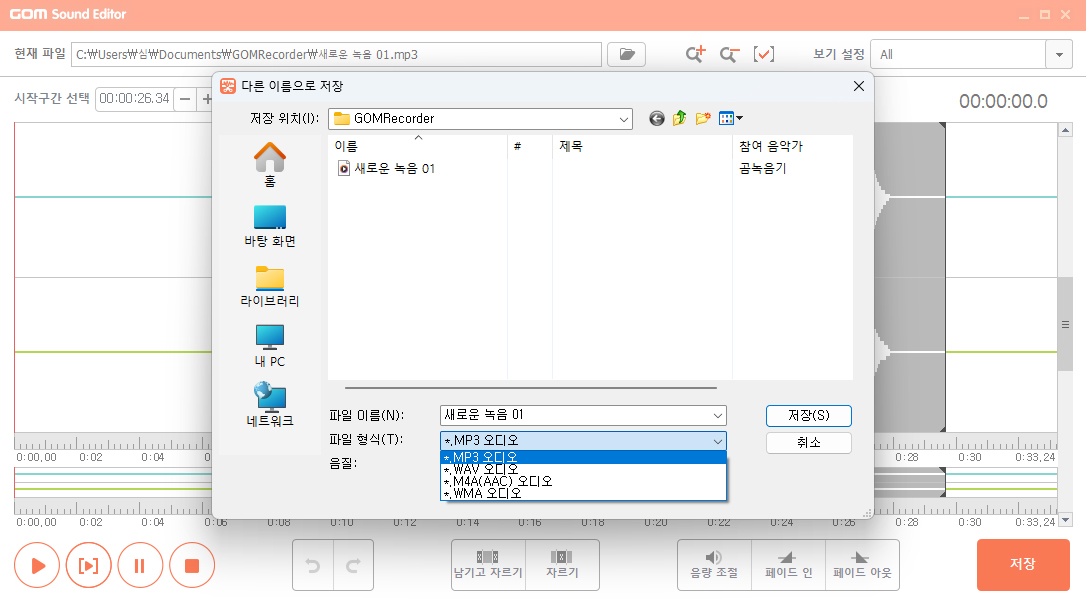Go back to previous folder in save dialog
This screenshot has height=600, width=1086.
pyautogui.click(x=657, y=118)
